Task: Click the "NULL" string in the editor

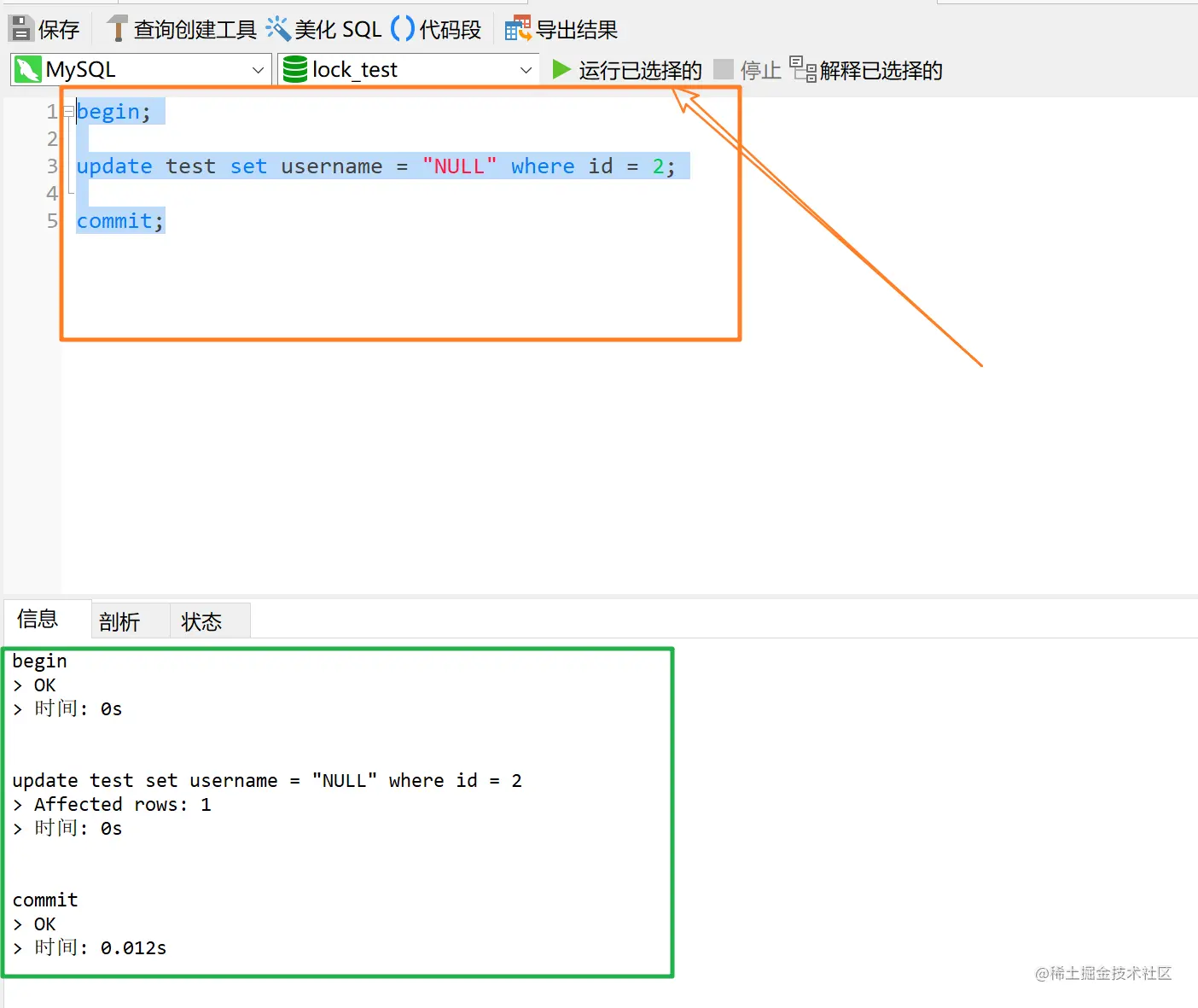Action: point(459,166)
